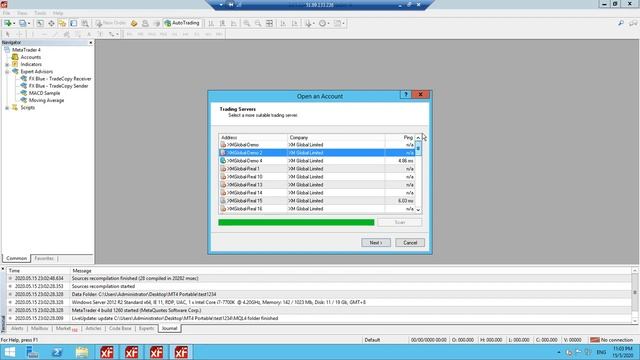
Task: Open File Explorer from the taskbar
Action: pyautogui.click(x=82, y=352)
